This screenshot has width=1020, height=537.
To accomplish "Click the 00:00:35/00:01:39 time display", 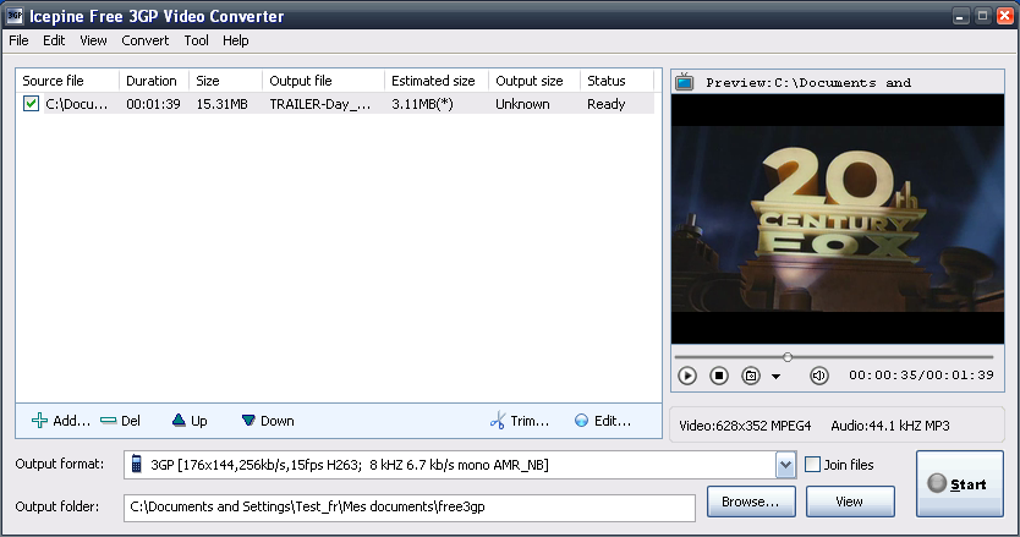I will point(921,375).
